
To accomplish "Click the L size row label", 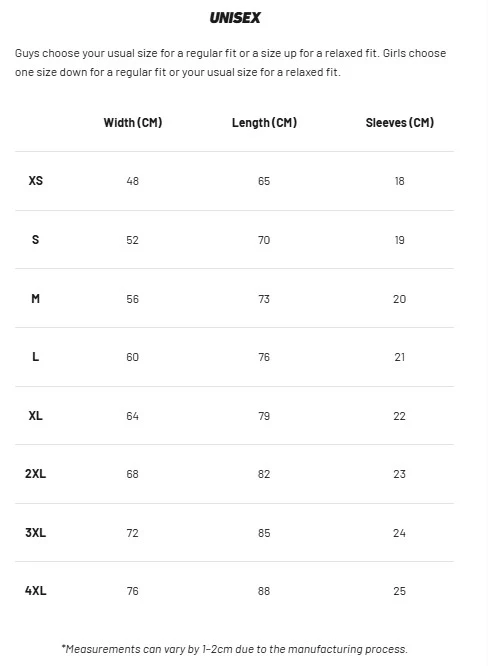I will tap(36, 357).
